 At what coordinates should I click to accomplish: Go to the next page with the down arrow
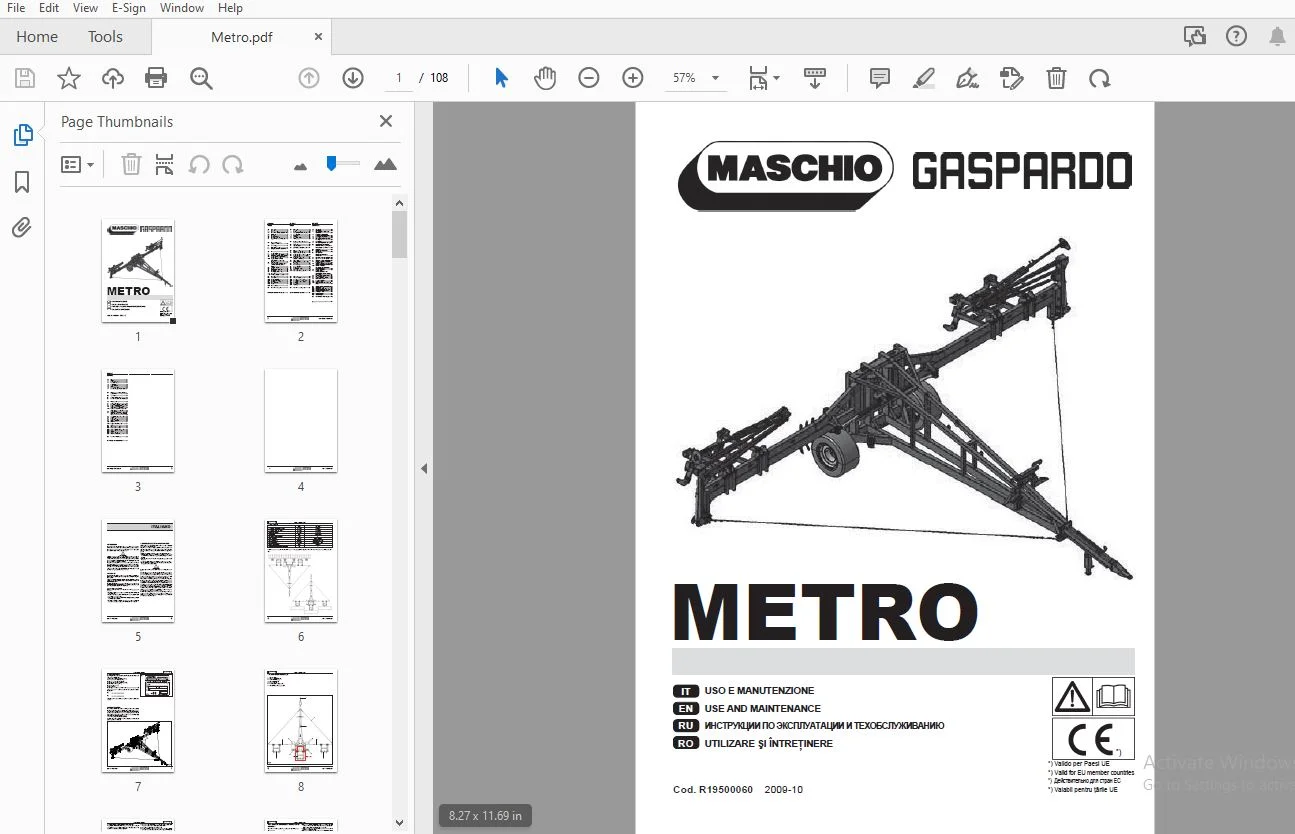tap(353, 78)
